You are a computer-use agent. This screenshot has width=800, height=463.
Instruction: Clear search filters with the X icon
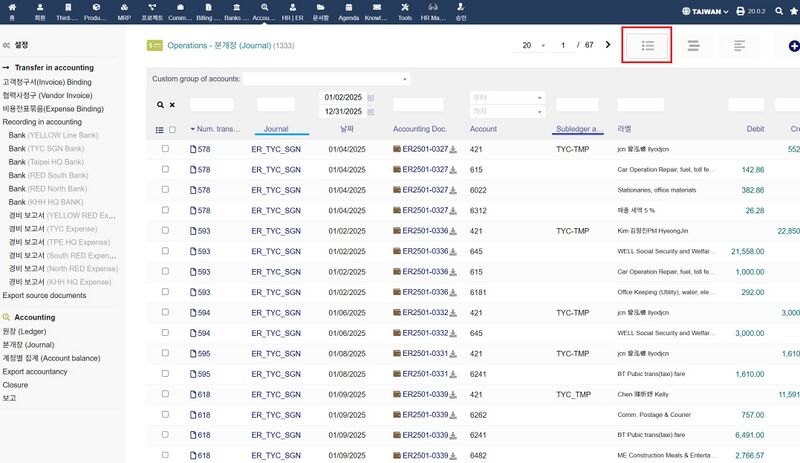pyautogui.click(x=172, y=105)
